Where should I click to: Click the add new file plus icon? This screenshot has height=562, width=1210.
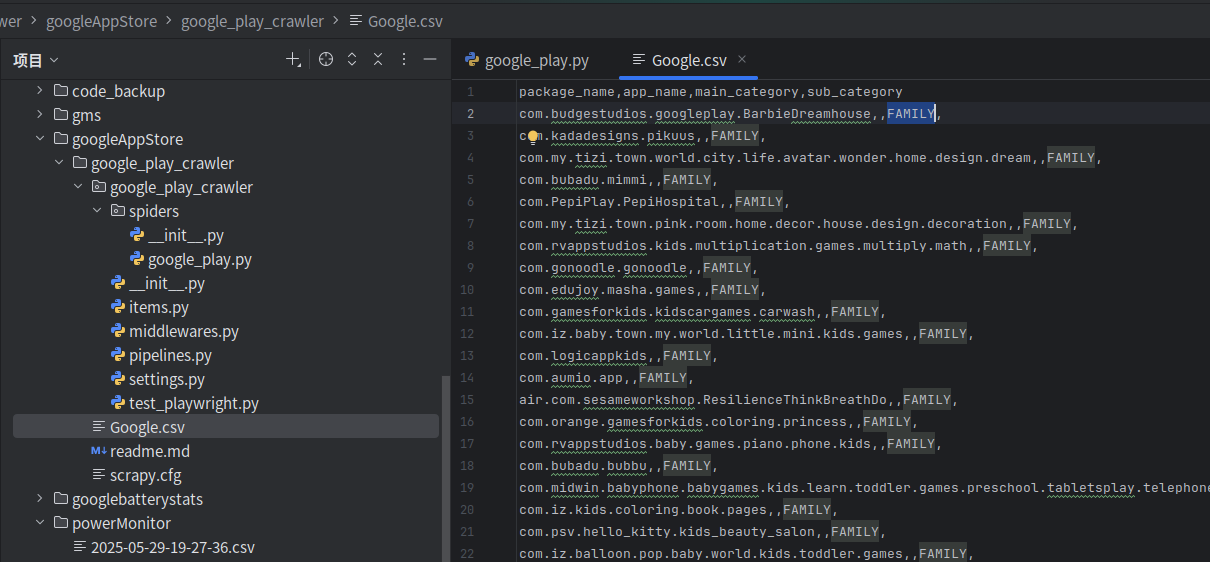point(293,60)
